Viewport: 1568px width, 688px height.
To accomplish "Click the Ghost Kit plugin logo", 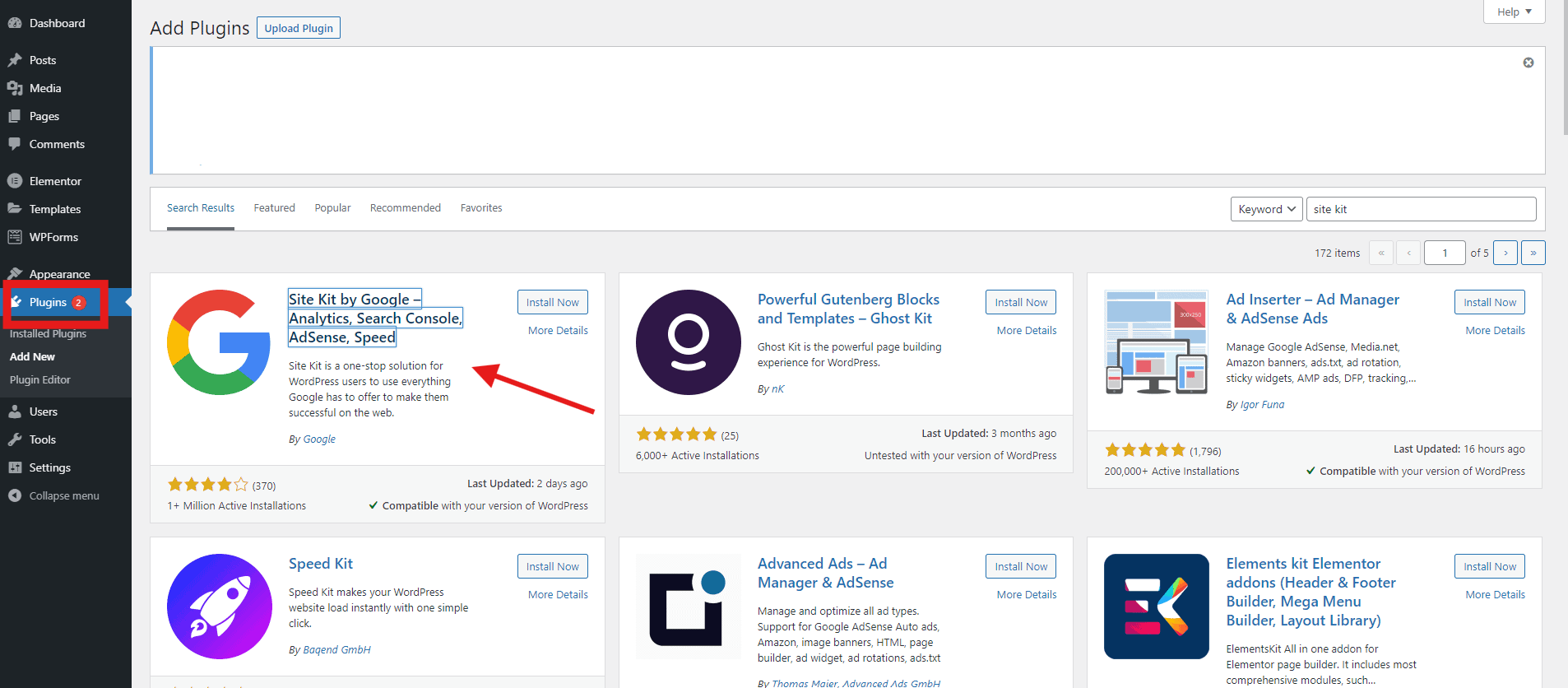I will click(689, 342).
